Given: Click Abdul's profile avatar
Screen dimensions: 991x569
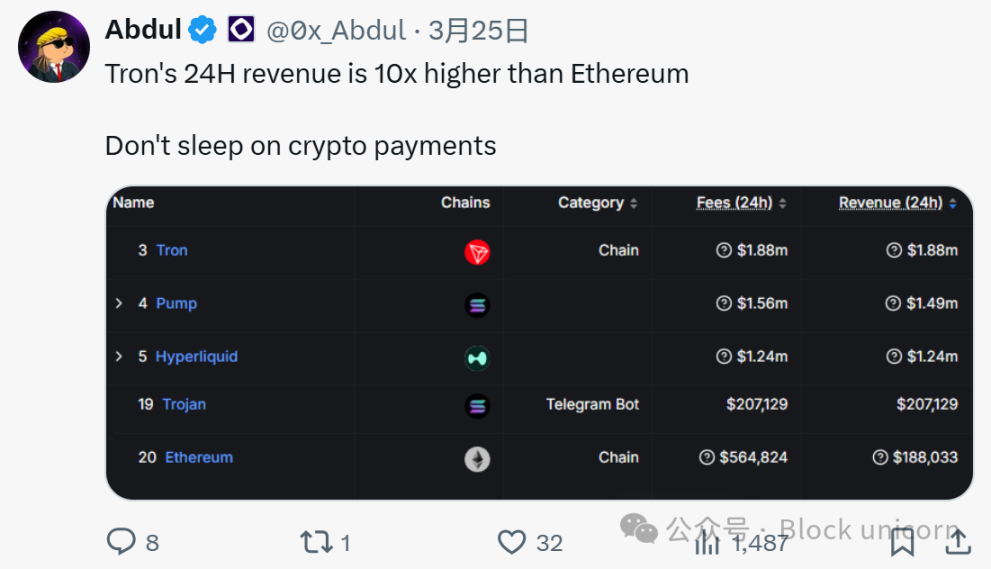Looking at the screenshot, I should coord(54,47).
